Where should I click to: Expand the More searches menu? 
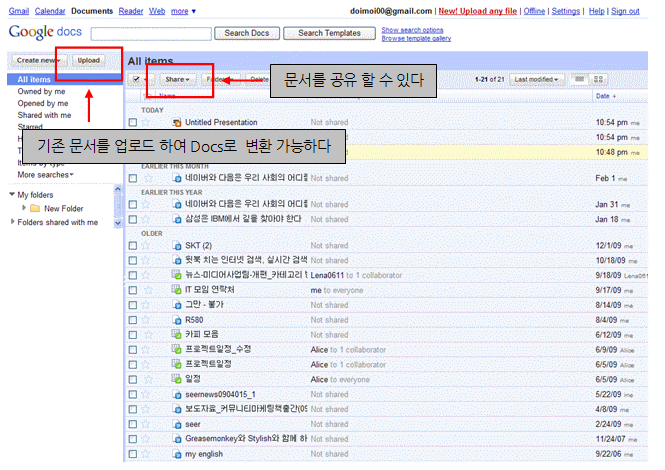tap(45, 175)
